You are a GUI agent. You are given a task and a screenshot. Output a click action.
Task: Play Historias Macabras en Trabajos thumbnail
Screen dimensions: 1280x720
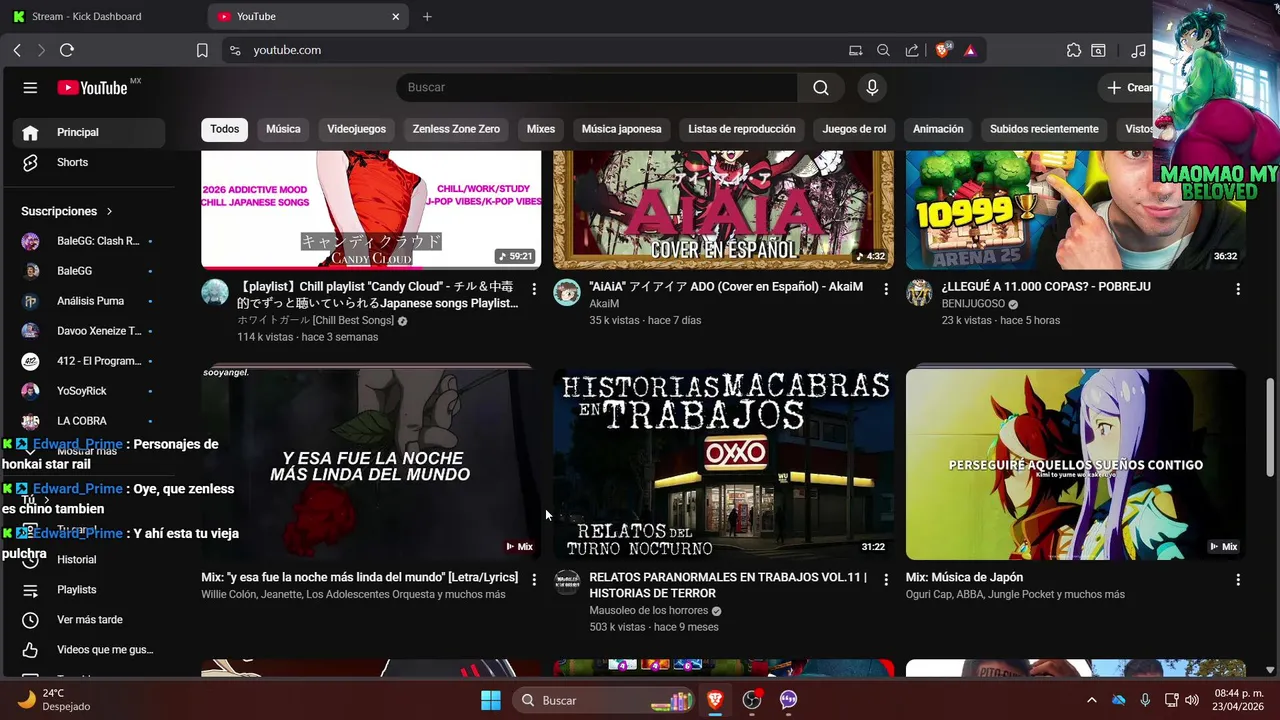724,464
